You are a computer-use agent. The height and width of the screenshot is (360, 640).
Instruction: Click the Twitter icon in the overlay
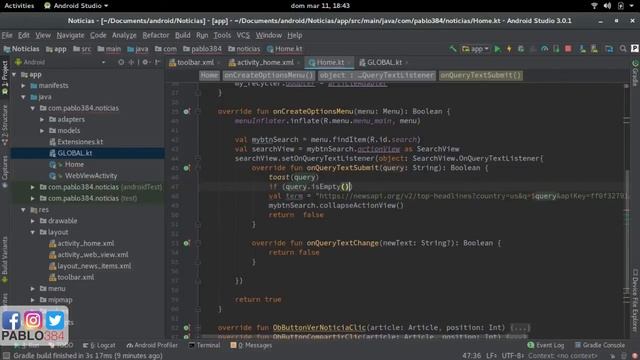[x=55, y=320]
